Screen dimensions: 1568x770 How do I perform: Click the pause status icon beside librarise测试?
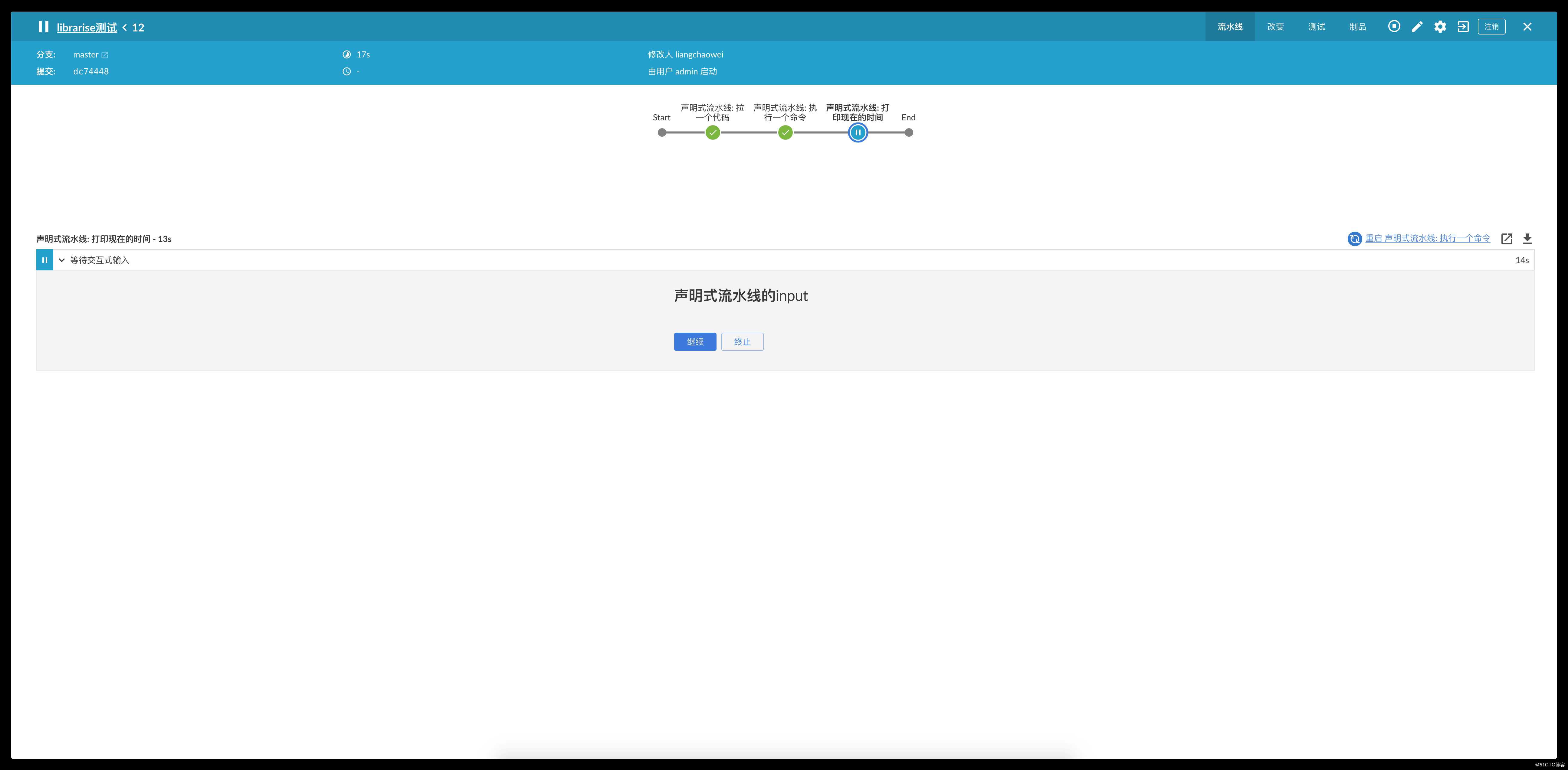coord(43,27)
